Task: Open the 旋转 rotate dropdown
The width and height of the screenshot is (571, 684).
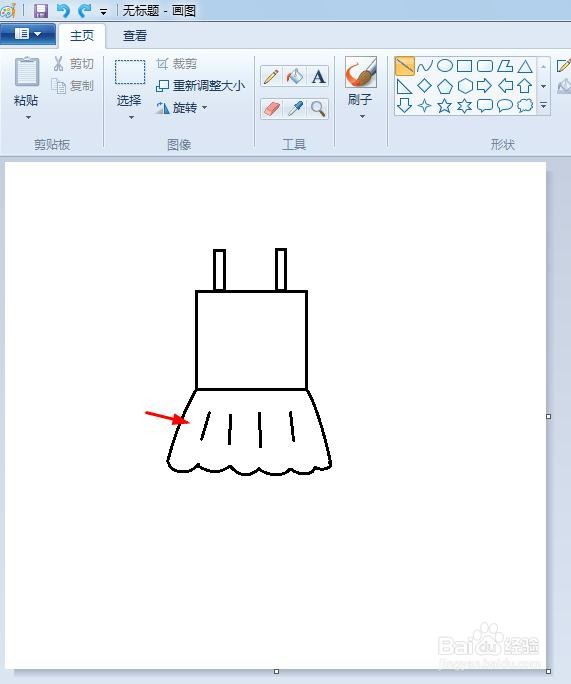Action: click(x=182, y=107)
